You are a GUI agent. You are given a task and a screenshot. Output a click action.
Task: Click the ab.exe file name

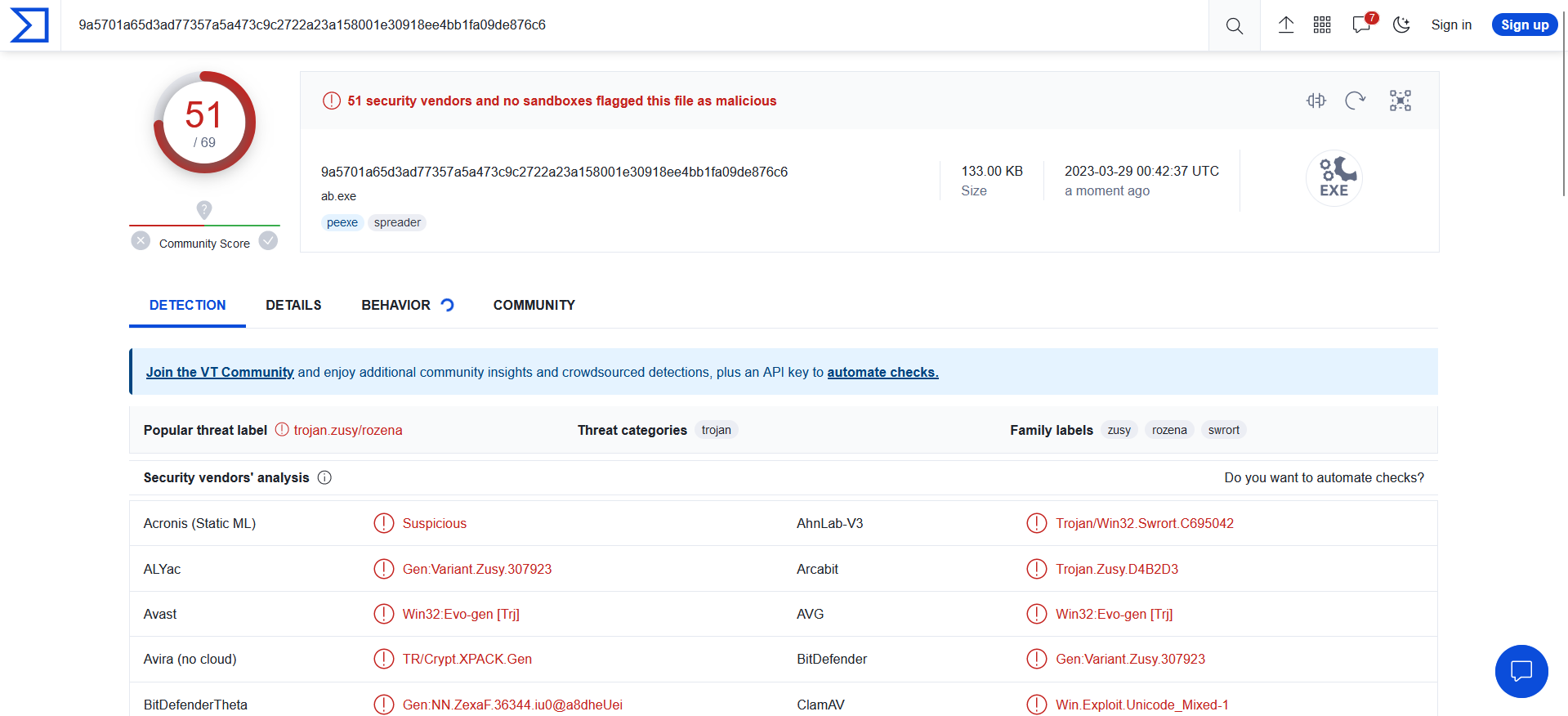(x=338, y=196)
